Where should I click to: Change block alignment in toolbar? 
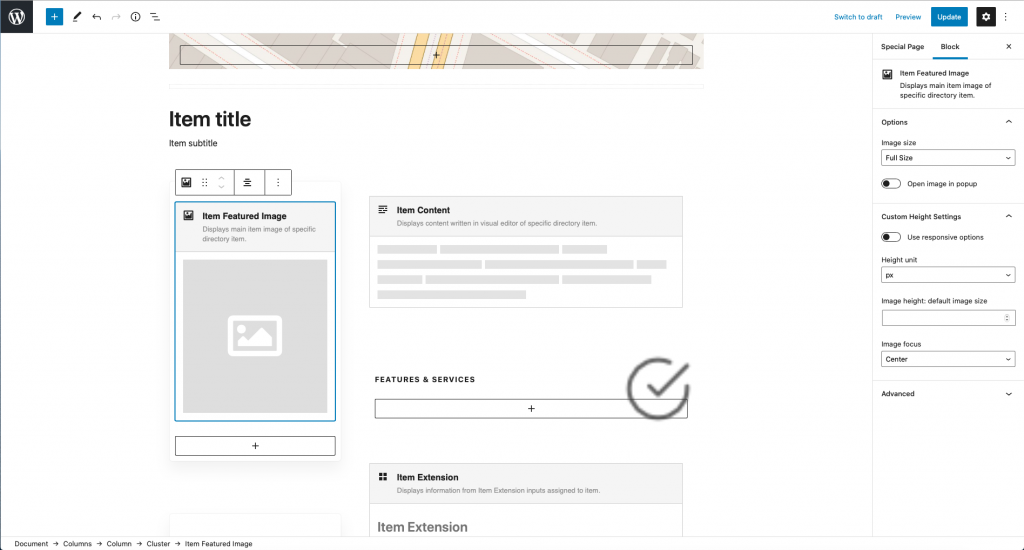tap(248, 182)
